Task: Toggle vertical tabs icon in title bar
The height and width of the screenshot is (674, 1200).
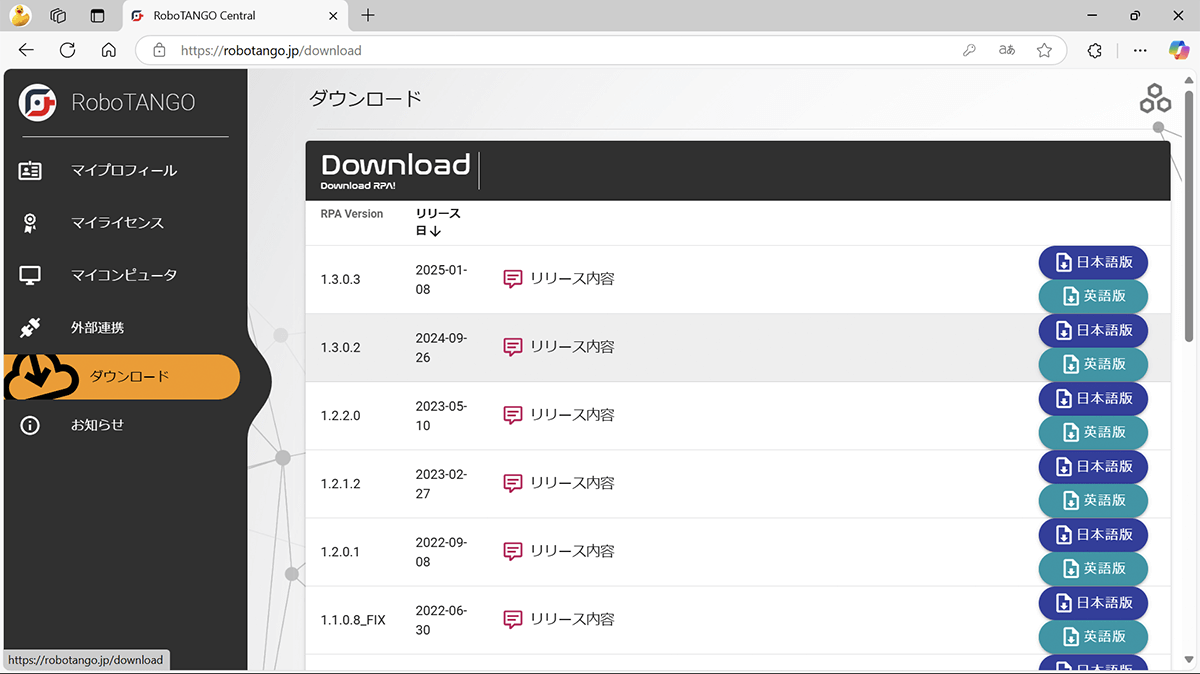Action: [97, 16]
